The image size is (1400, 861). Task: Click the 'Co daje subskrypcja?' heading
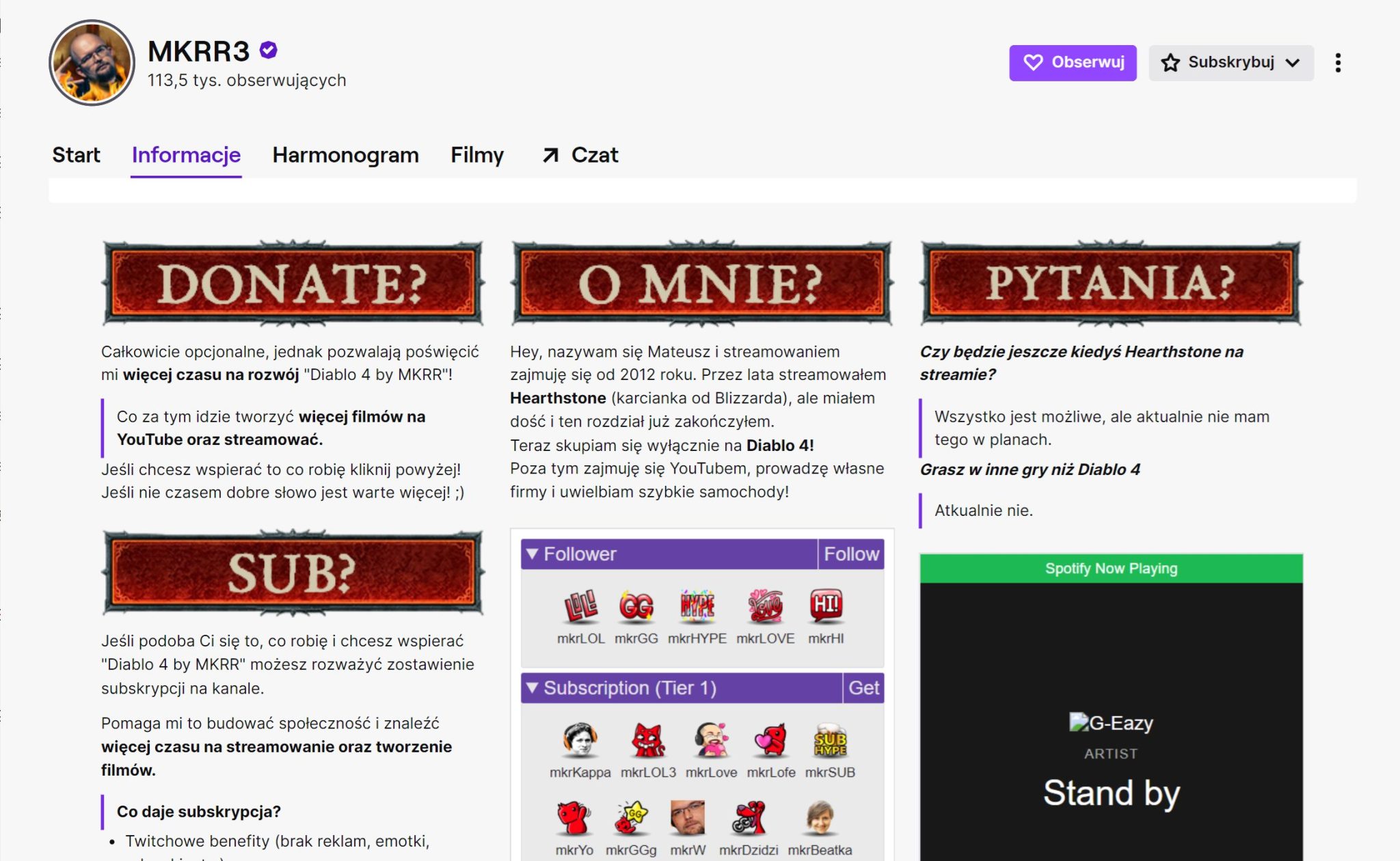[199, 811]
